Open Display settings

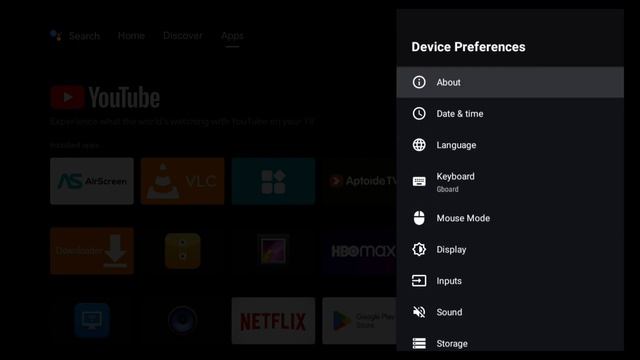click(x=510, y=249)
